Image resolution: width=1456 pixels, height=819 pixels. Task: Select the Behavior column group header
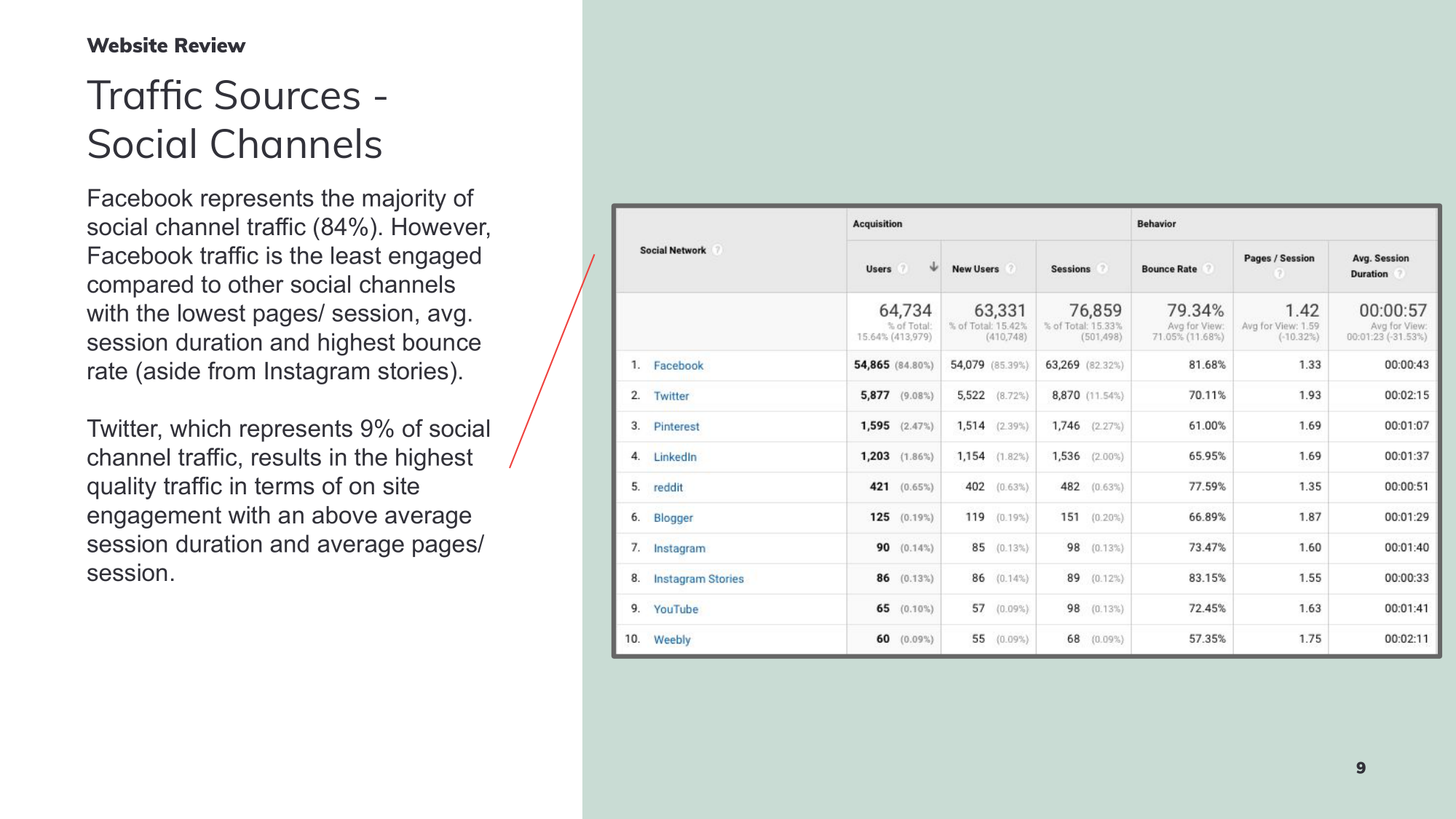coord(1156,224)
